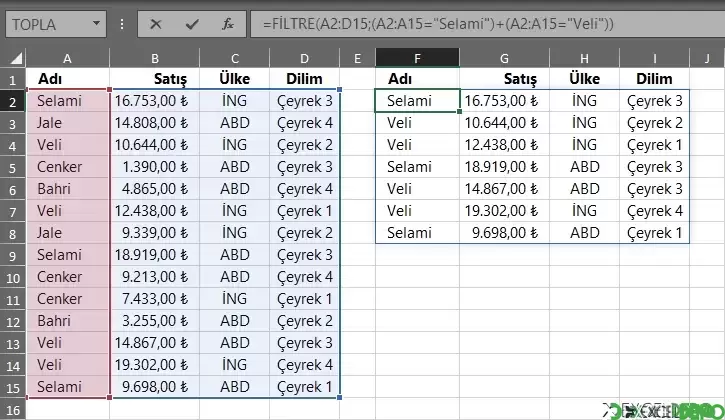725x420 pixels.
Task: Click cell F2 containing Selami
Action: (x=417, y=101)
